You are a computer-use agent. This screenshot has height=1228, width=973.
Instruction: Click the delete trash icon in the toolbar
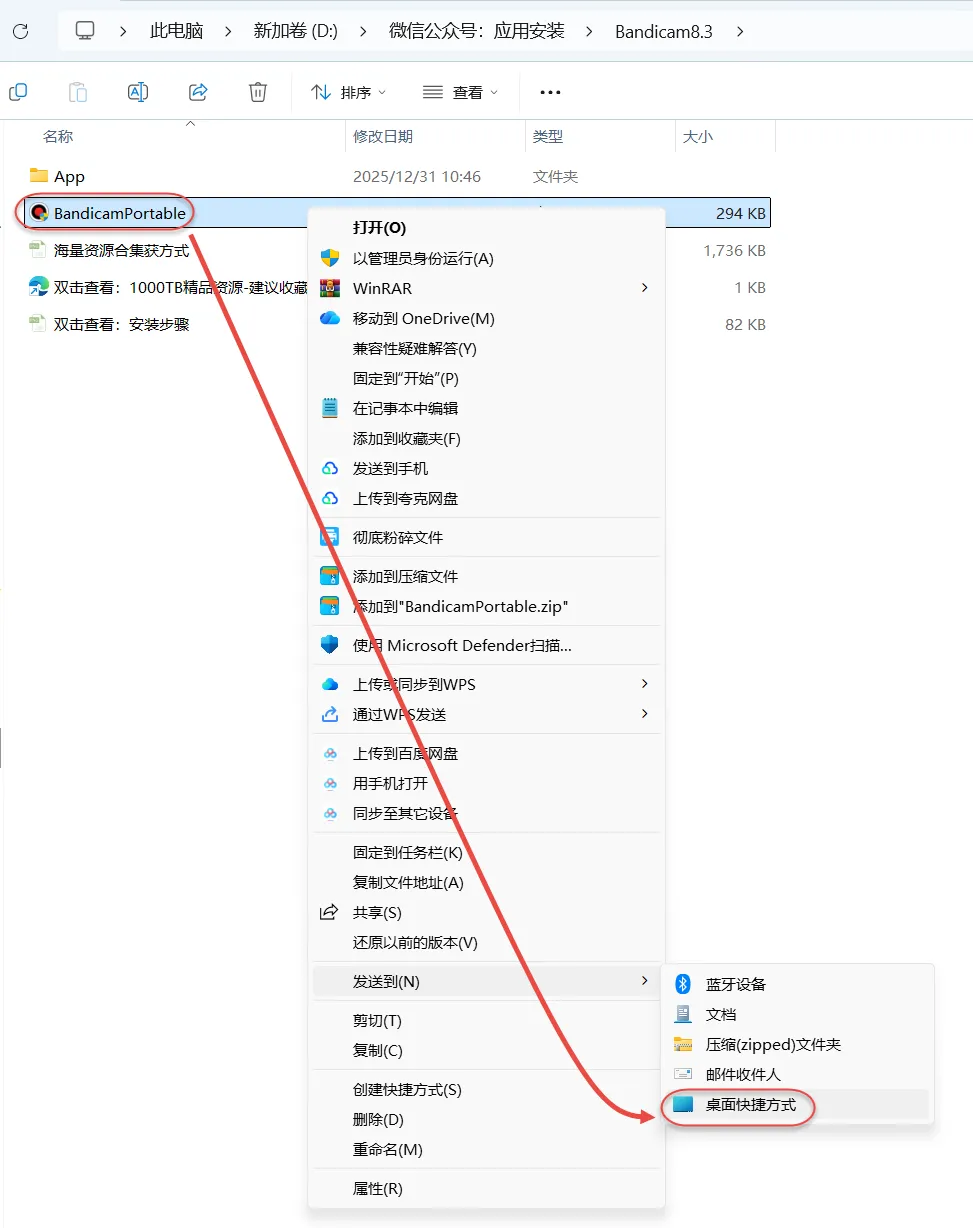tap(257, 92)
